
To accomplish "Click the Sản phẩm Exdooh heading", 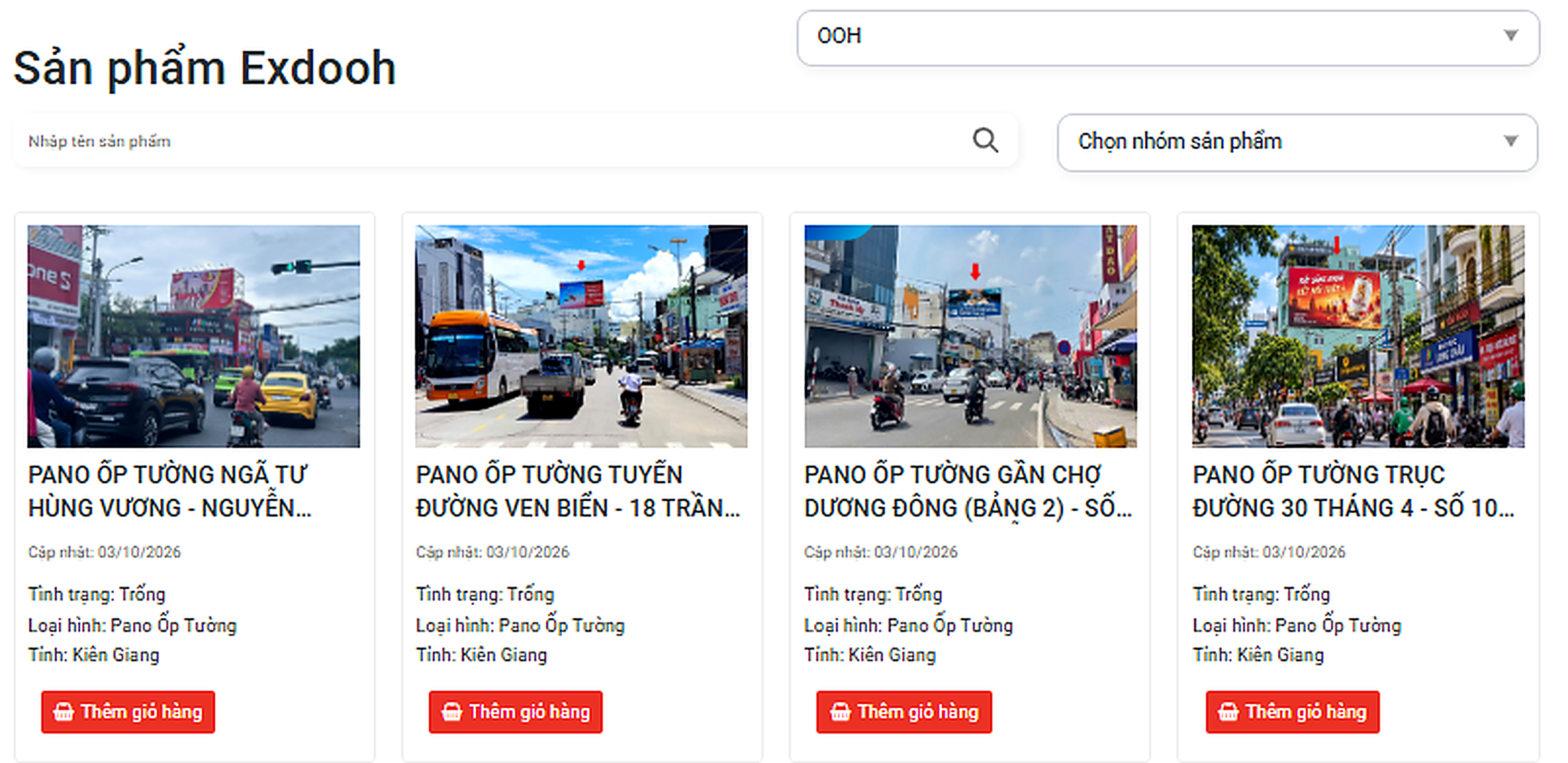I will pos(205,68).
